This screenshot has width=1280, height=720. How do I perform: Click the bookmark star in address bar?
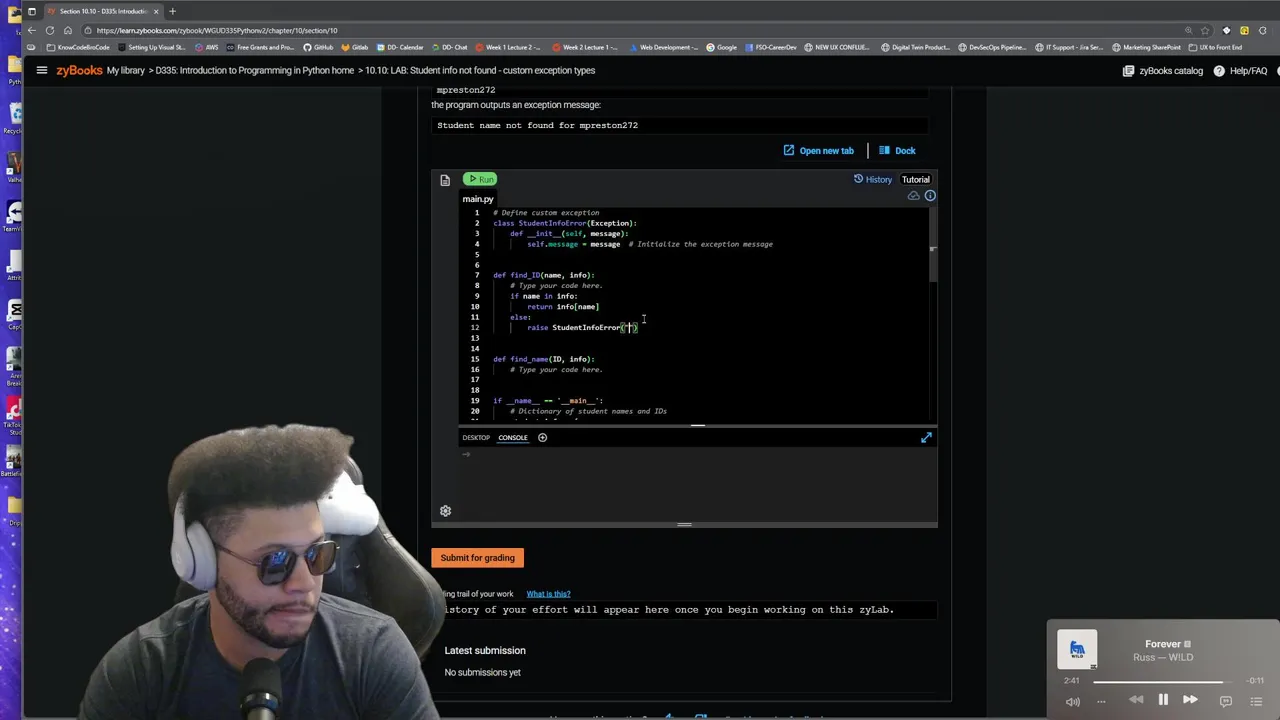coord(1205,30)
